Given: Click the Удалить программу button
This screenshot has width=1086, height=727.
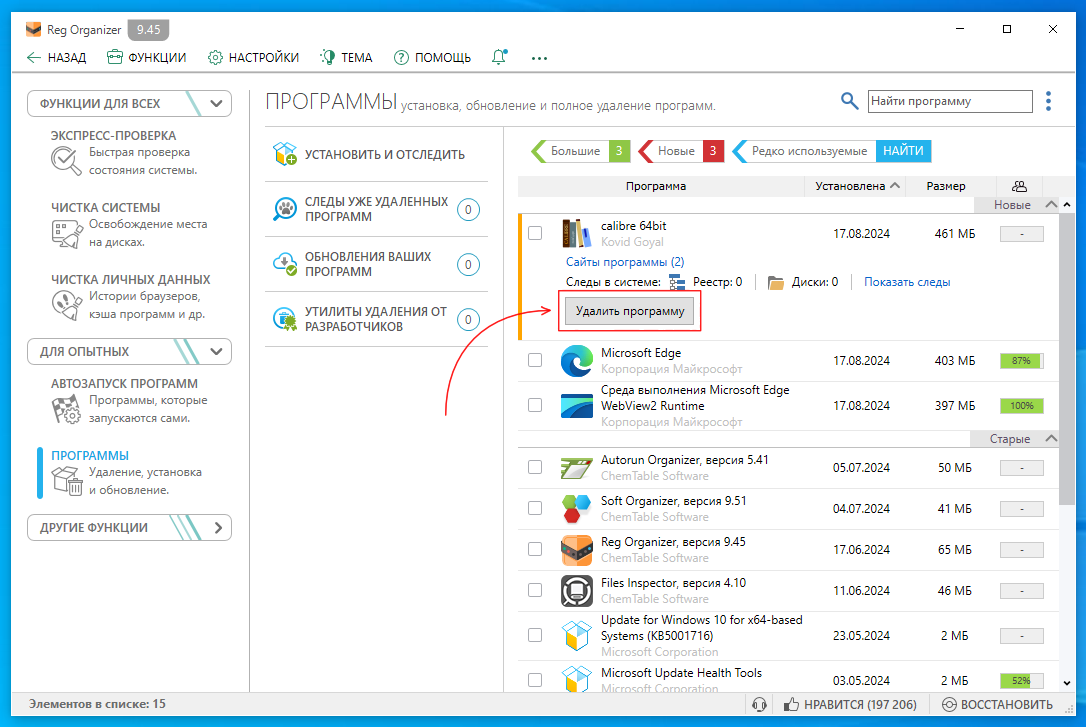Looking at the screenshot, I should [630, 311].
